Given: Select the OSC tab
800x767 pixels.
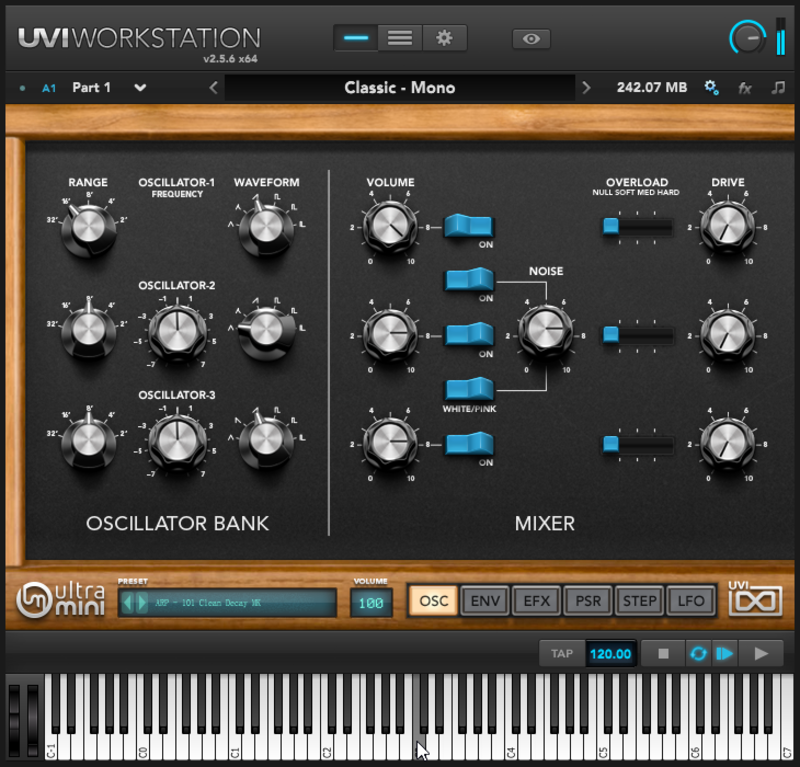Looking at the screenshot, I should tap(433, 601).
